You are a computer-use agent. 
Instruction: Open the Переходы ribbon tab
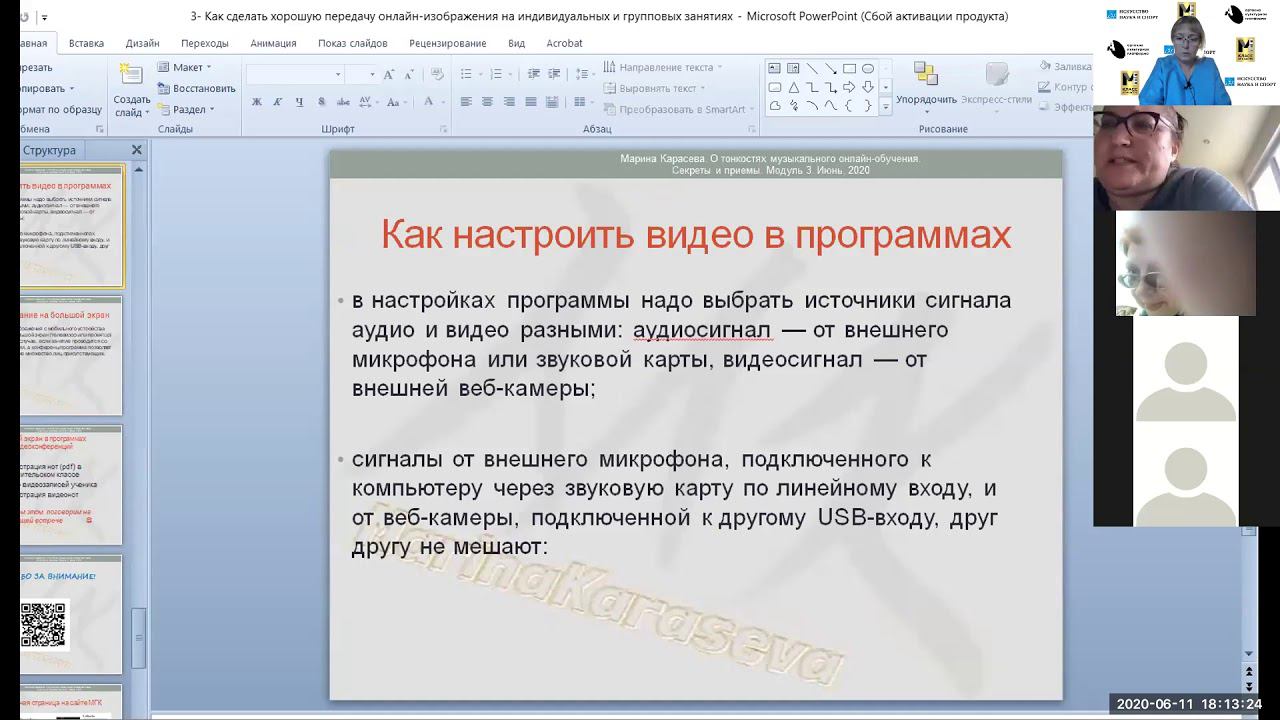click(x=205, y=43)
